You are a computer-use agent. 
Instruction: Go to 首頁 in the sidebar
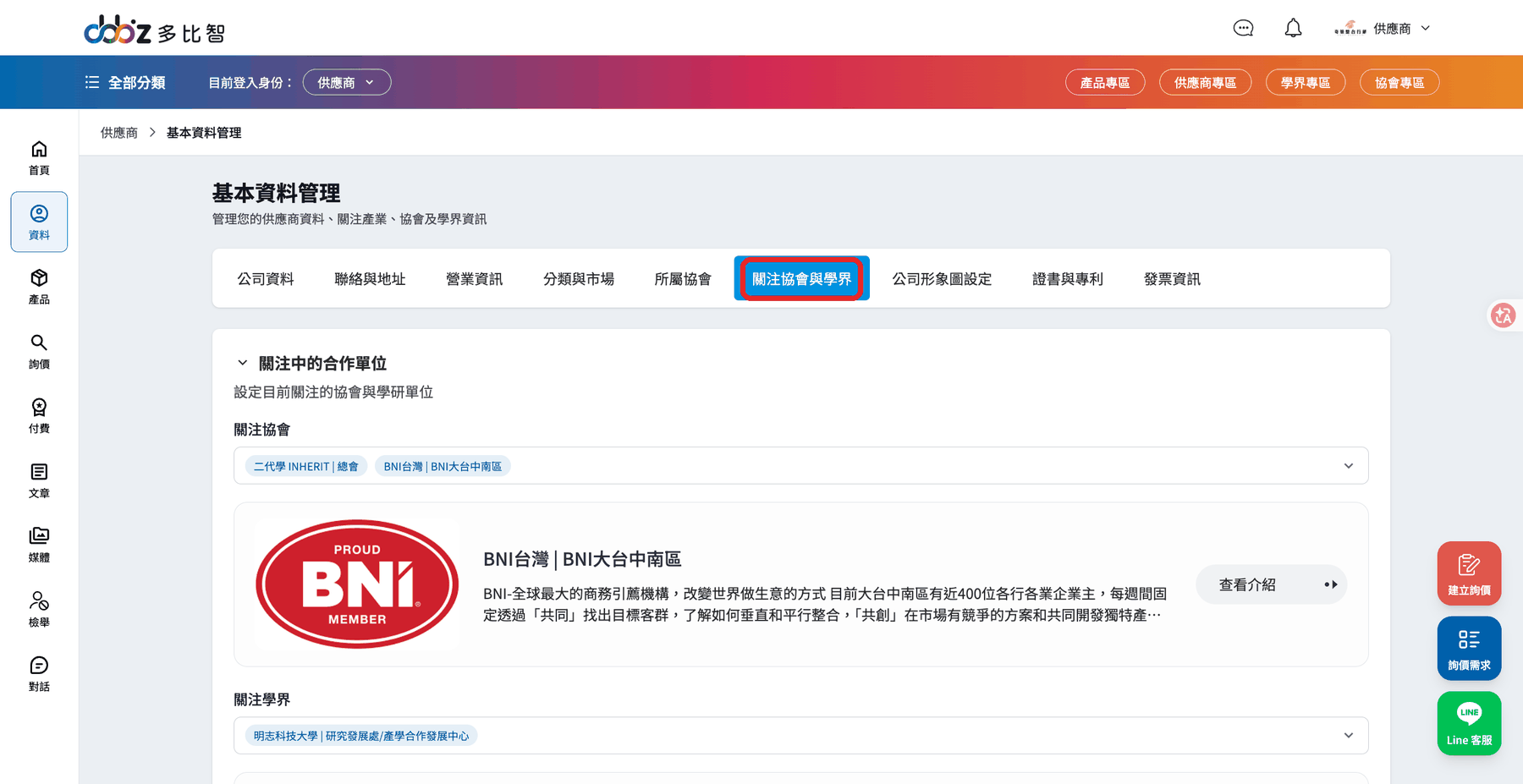click(x=39, y=158)
